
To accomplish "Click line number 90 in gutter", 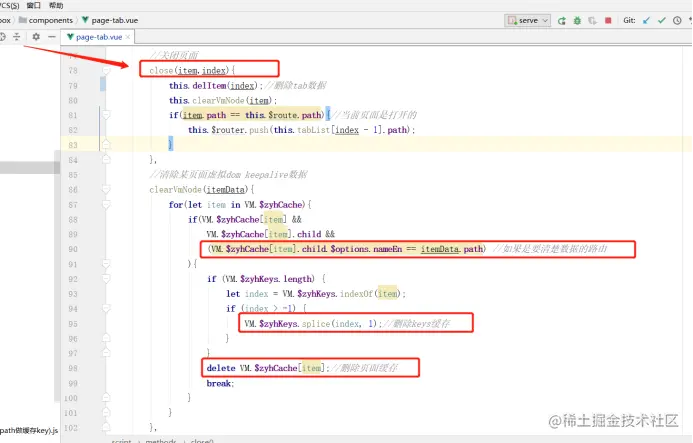I will point(73,249).
